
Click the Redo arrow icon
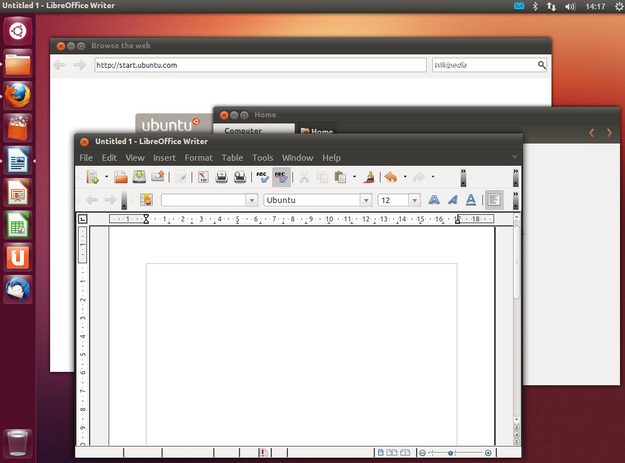click(419, 177)
